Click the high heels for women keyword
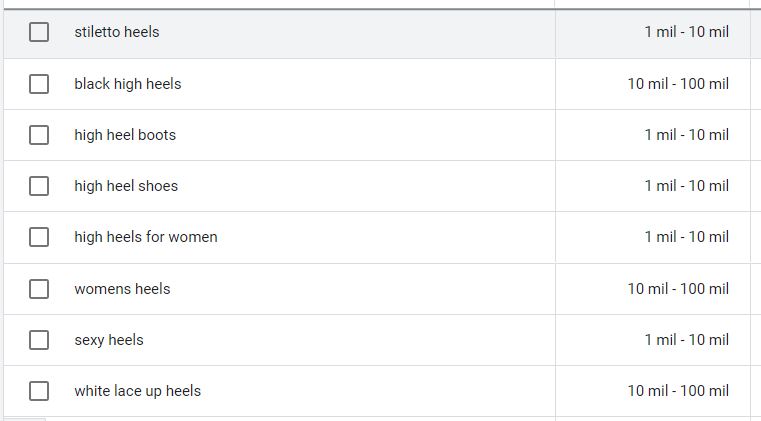The width and height of the screenshot is (761, 421). (146, 237)
